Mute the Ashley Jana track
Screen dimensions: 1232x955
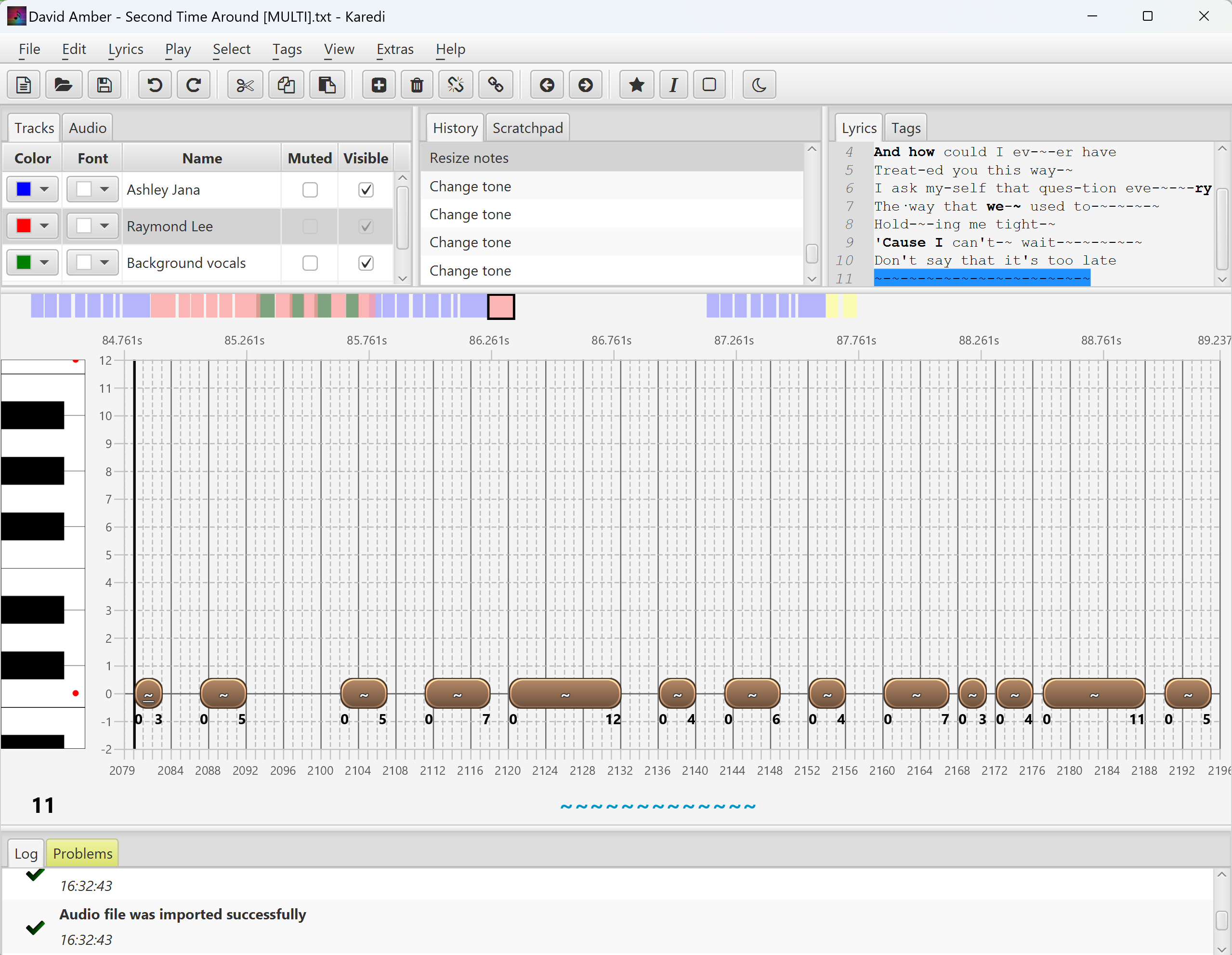pos(310,190)
